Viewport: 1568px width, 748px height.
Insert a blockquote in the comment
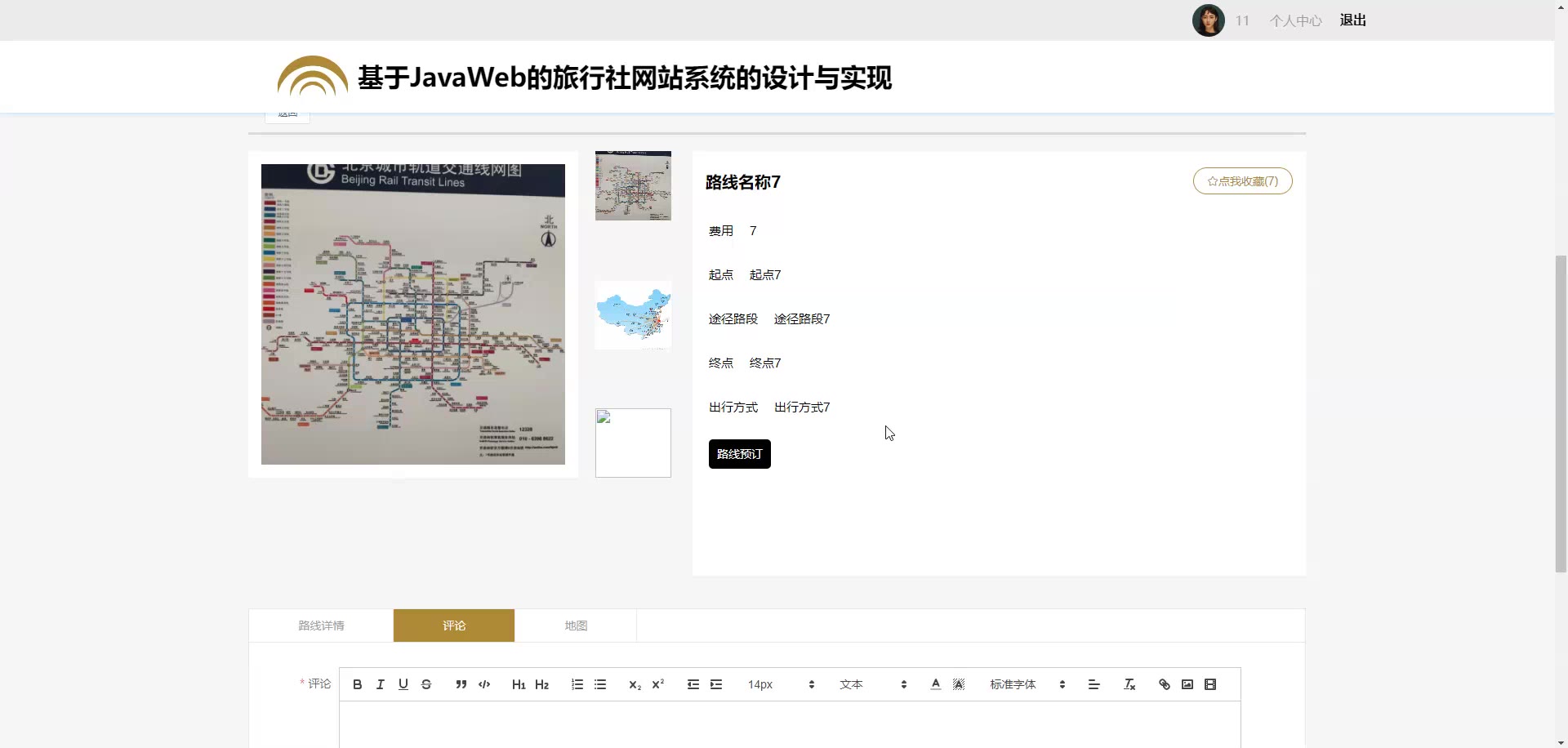461,684
